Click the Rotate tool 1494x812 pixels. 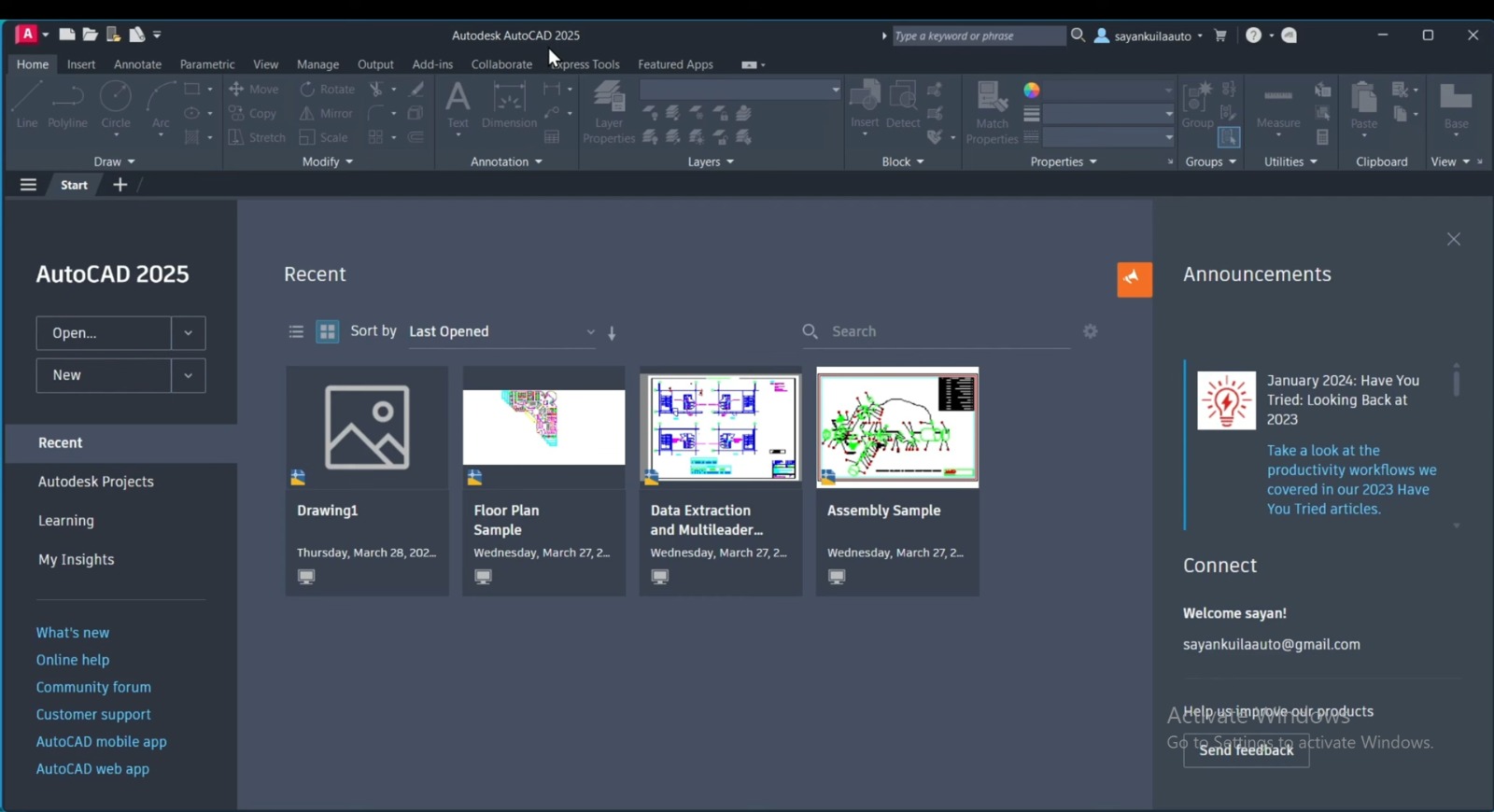327,89
